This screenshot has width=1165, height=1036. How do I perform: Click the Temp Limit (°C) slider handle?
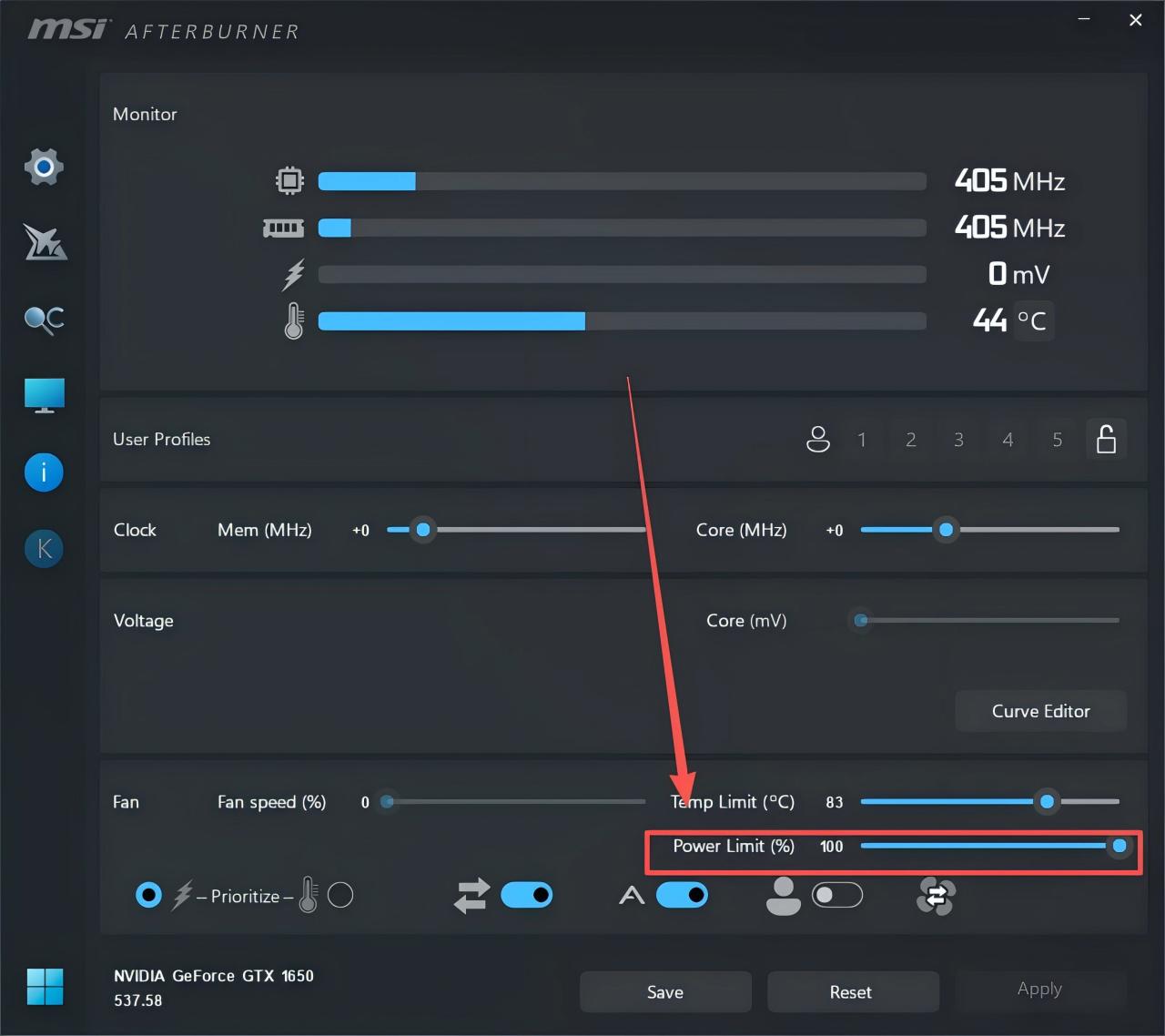(x=1047, y=801)
